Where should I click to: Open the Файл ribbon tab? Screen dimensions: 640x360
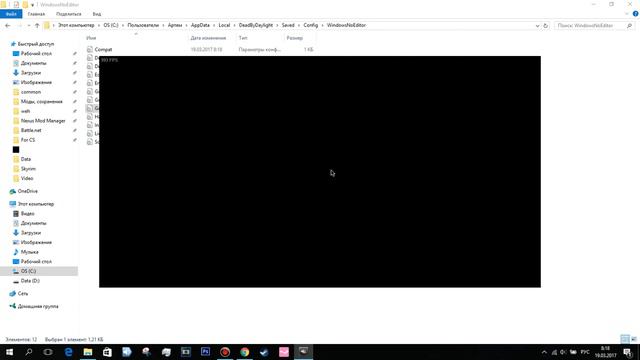pos(11,14)
